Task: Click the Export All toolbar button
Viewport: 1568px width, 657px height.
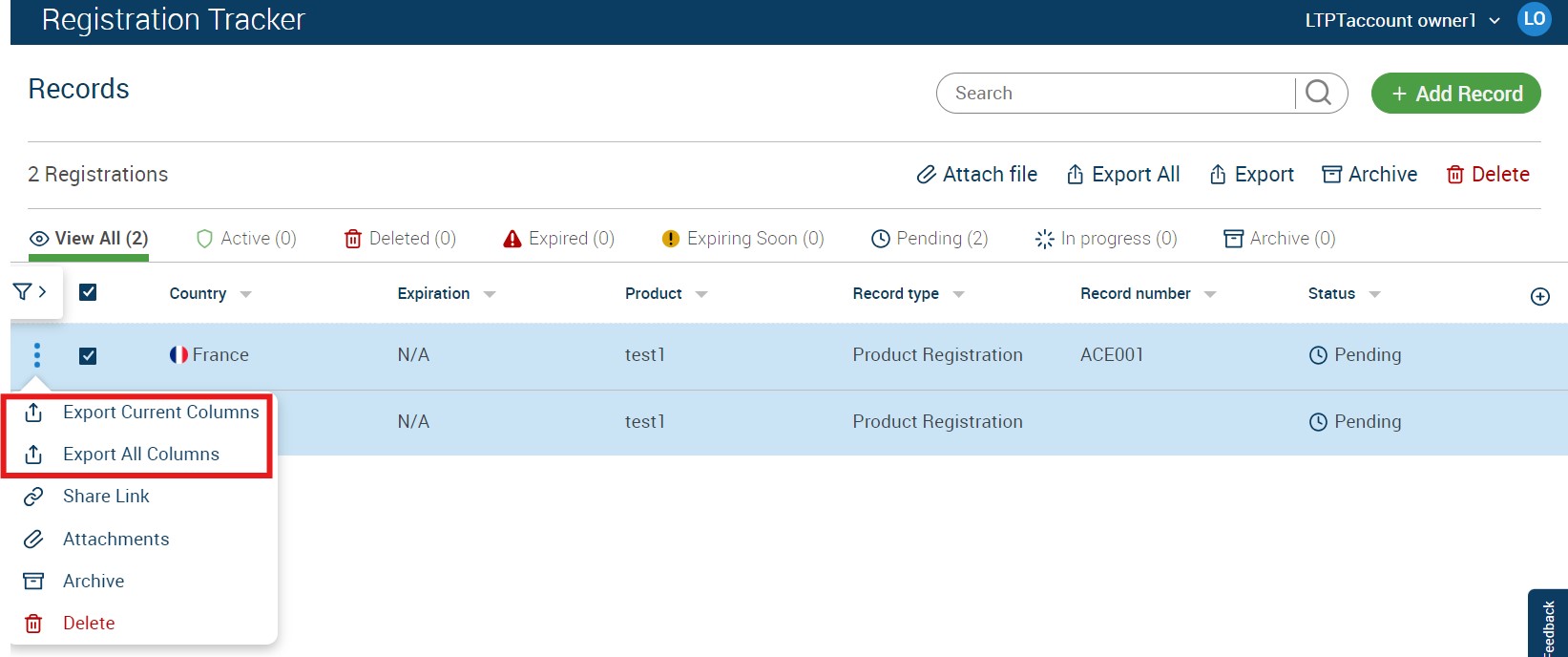Action: click(x=1123, y=175)
